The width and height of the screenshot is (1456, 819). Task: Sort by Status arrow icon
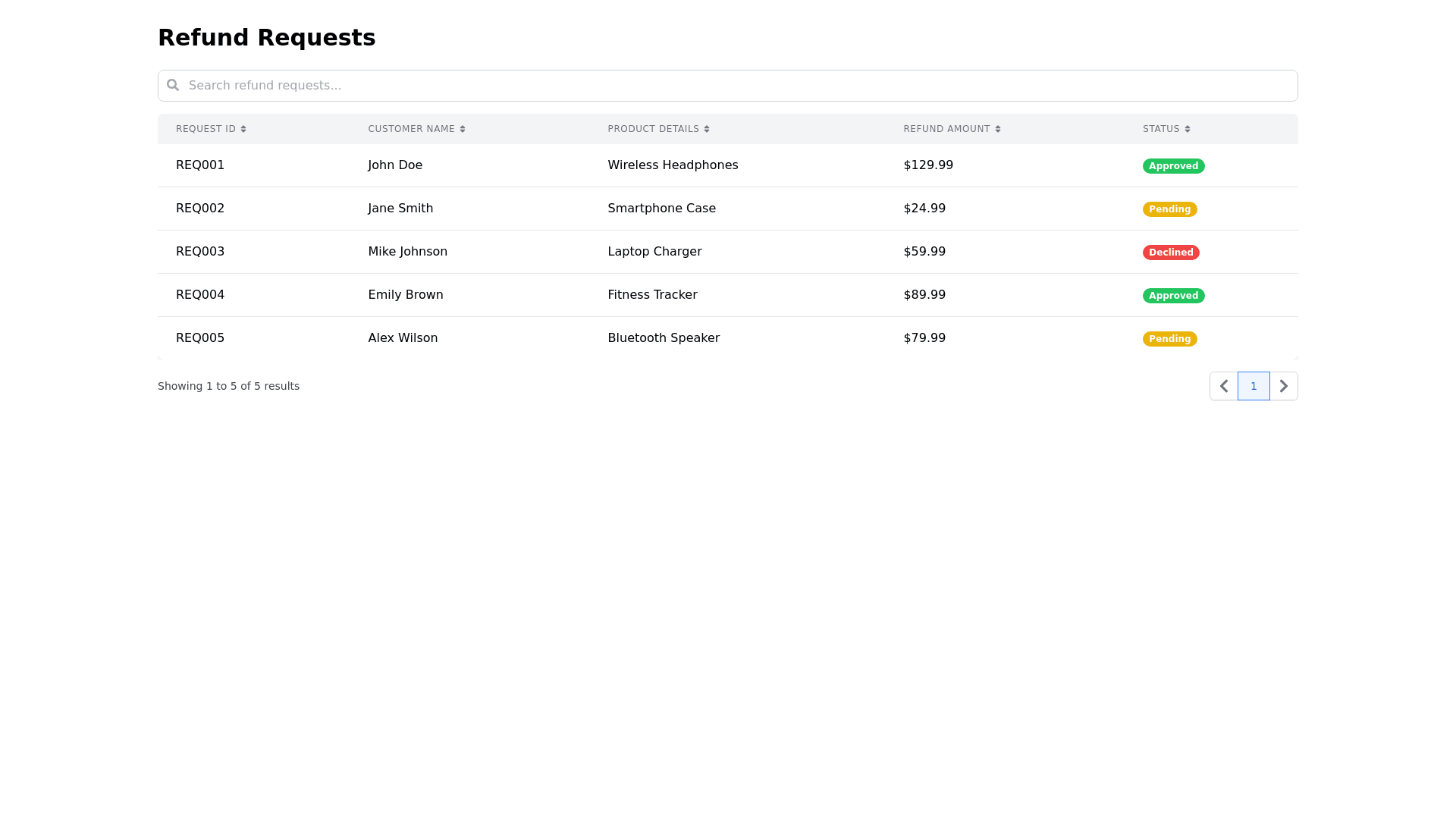[1188, 129]
